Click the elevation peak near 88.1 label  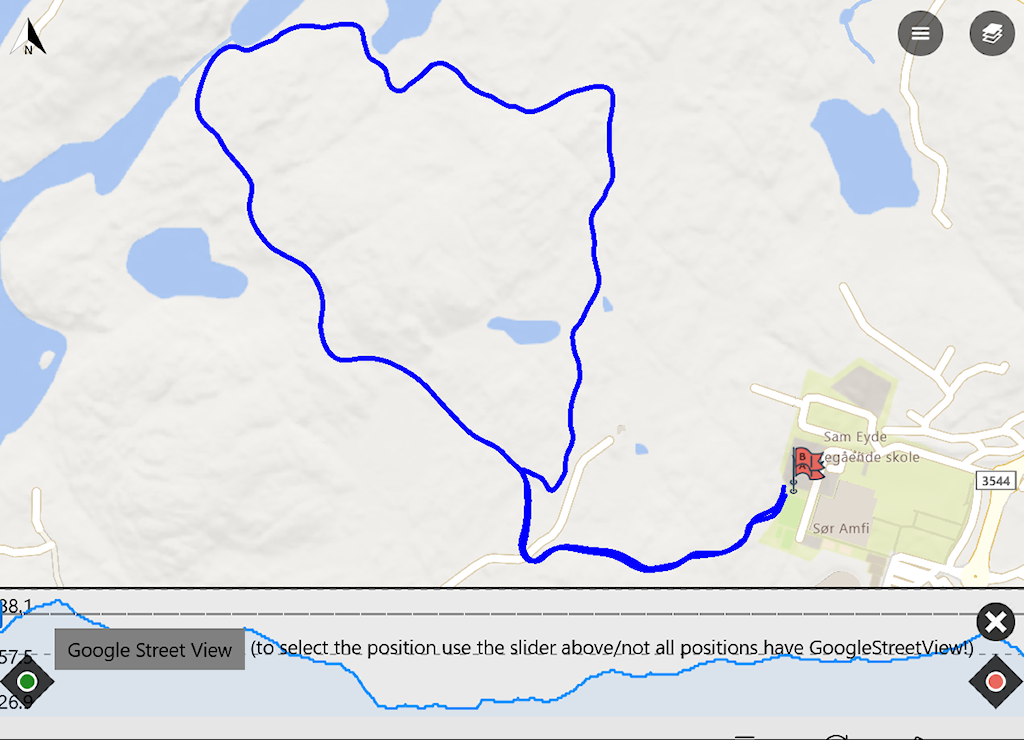[59, 600]
